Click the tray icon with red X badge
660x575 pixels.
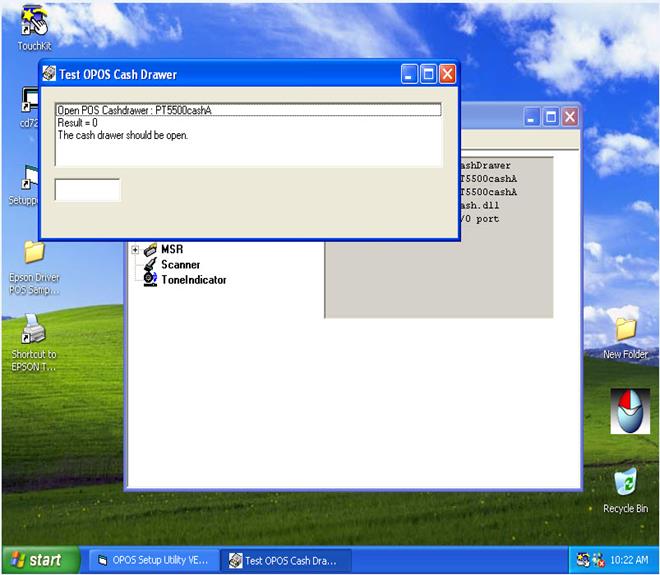(598, 560)
